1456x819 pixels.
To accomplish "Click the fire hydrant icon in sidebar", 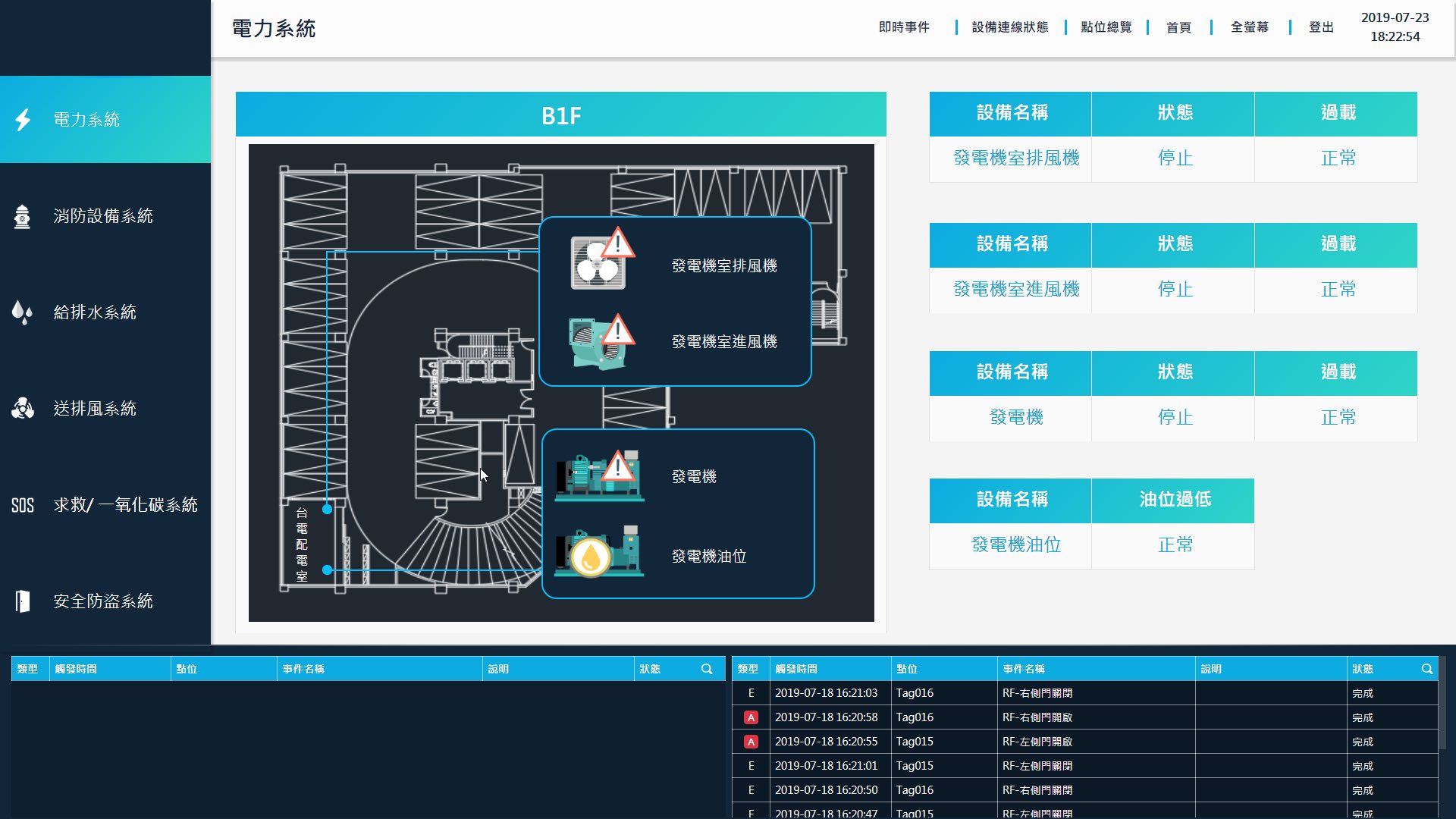I will (x=23, y=216).
